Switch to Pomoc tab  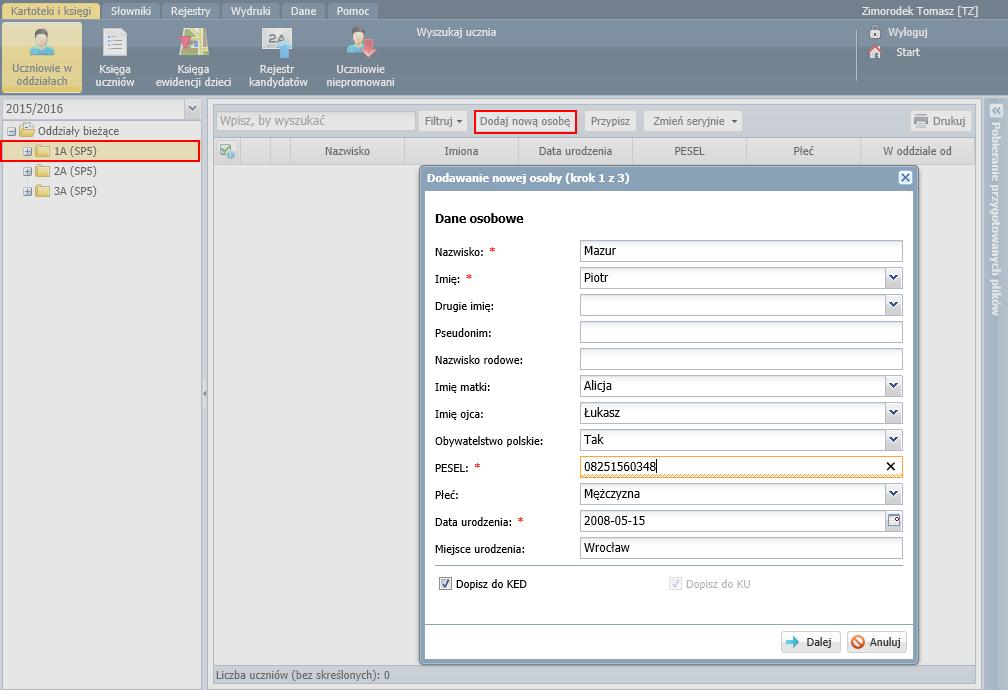353,11
